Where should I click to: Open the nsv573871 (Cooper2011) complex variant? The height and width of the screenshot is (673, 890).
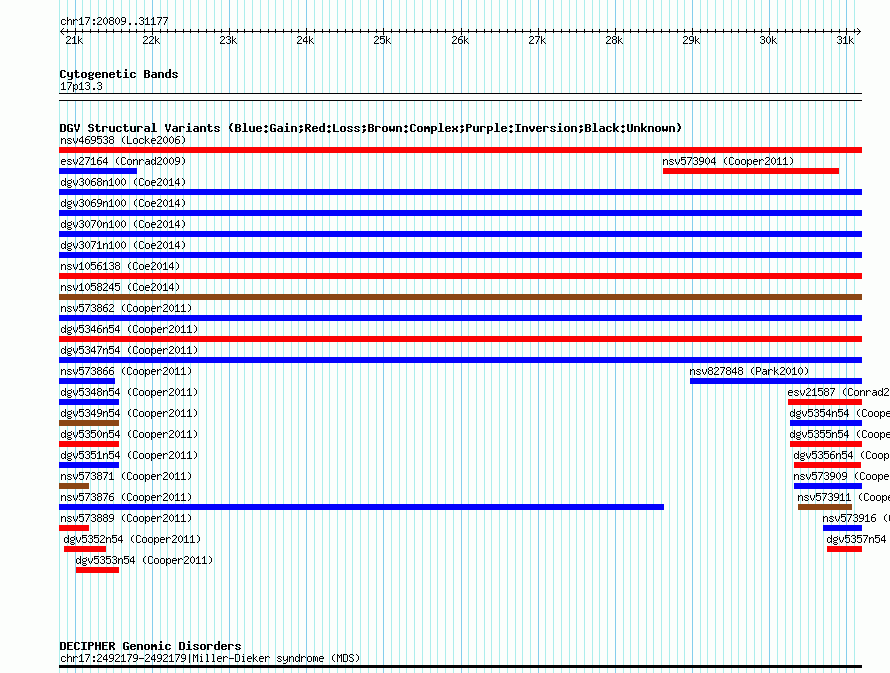pos(74,486)
